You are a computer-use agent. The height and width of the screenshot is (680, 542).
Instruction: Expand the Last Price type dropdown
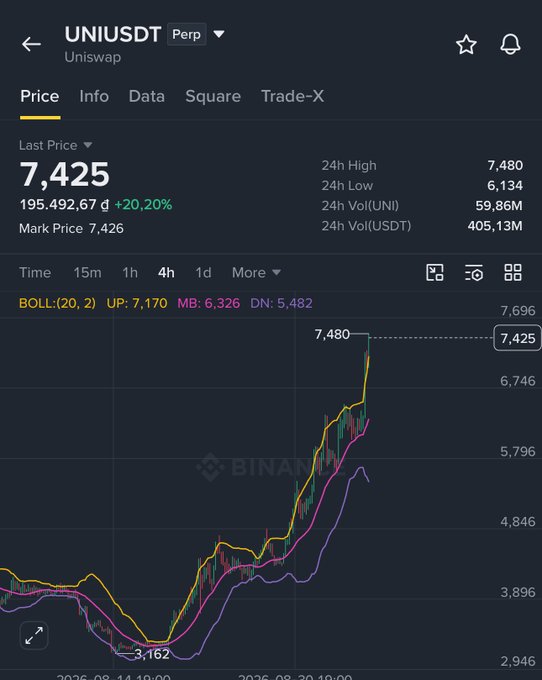tap(88, 145)
